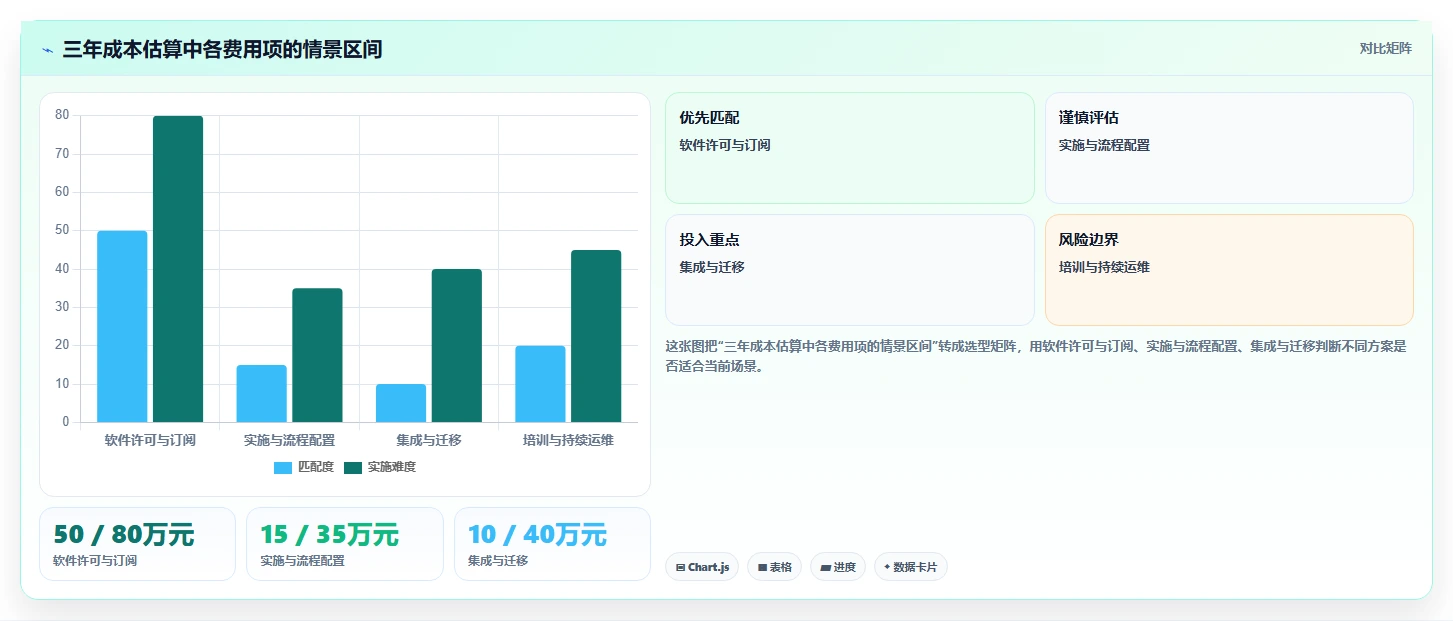
Task: Open the 投入重点 matrix card
Action: pyautogui.click(x=850, y=270)
